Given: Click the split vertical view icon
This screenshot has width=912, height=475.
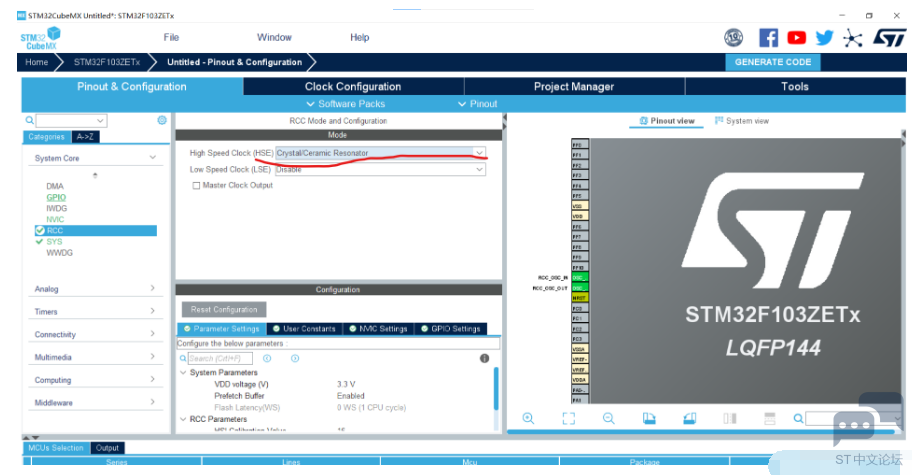Looking at the screenshot, I should [729, 418].
